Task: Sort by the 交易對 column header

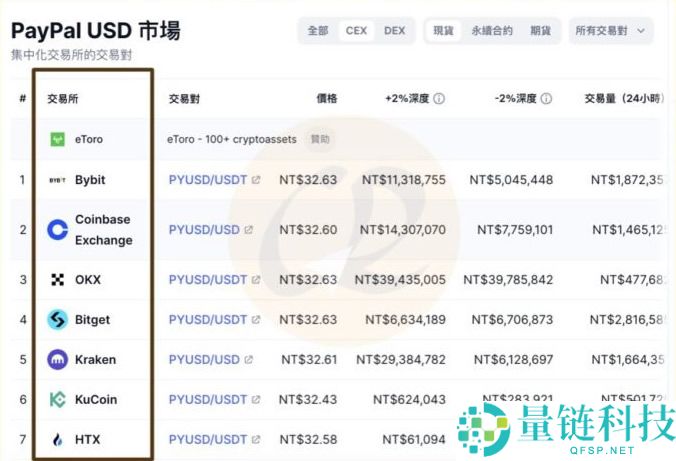Action: (x=184, y=99)
